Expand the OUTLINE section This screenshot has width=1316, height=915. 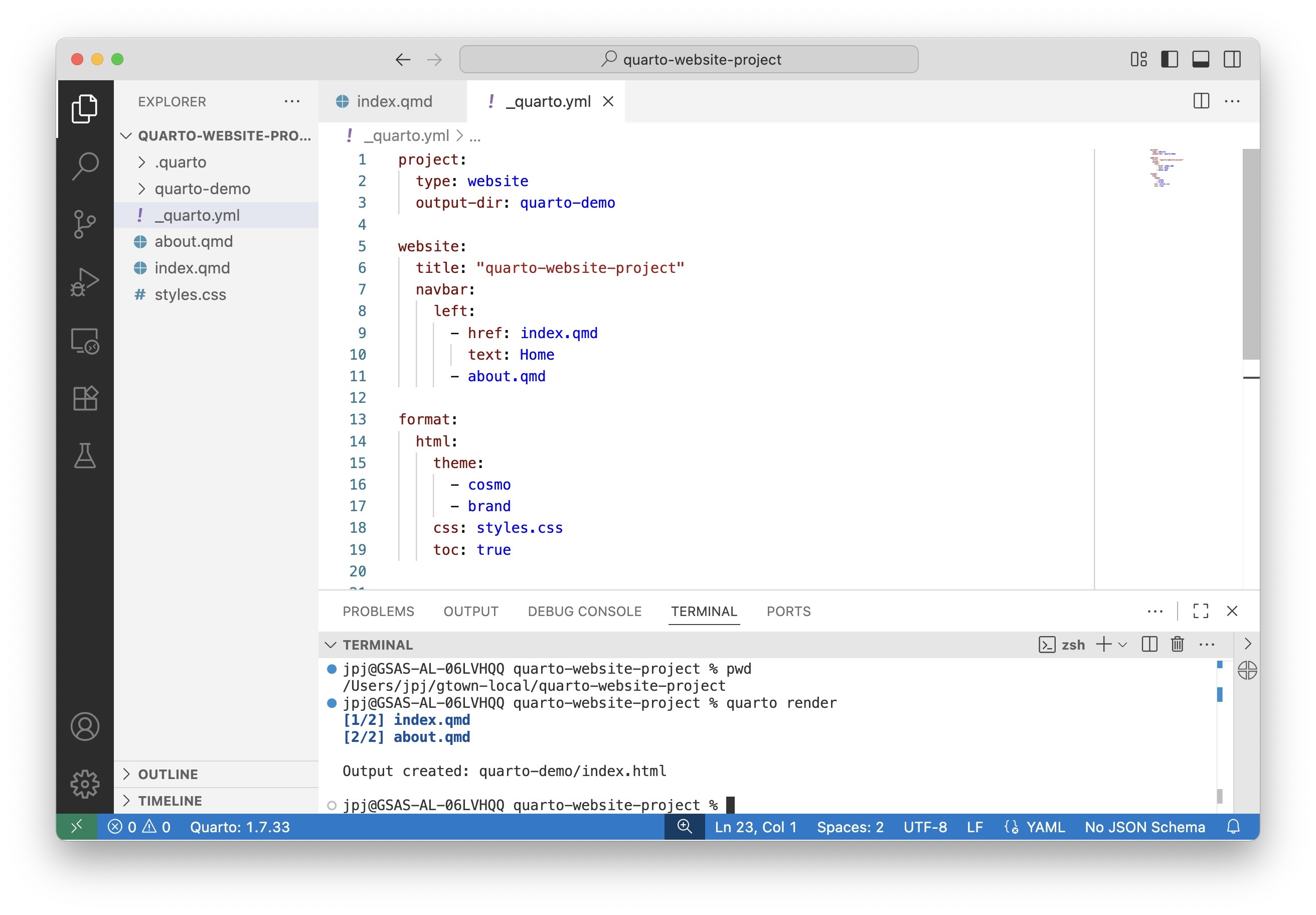pos(168,774)
